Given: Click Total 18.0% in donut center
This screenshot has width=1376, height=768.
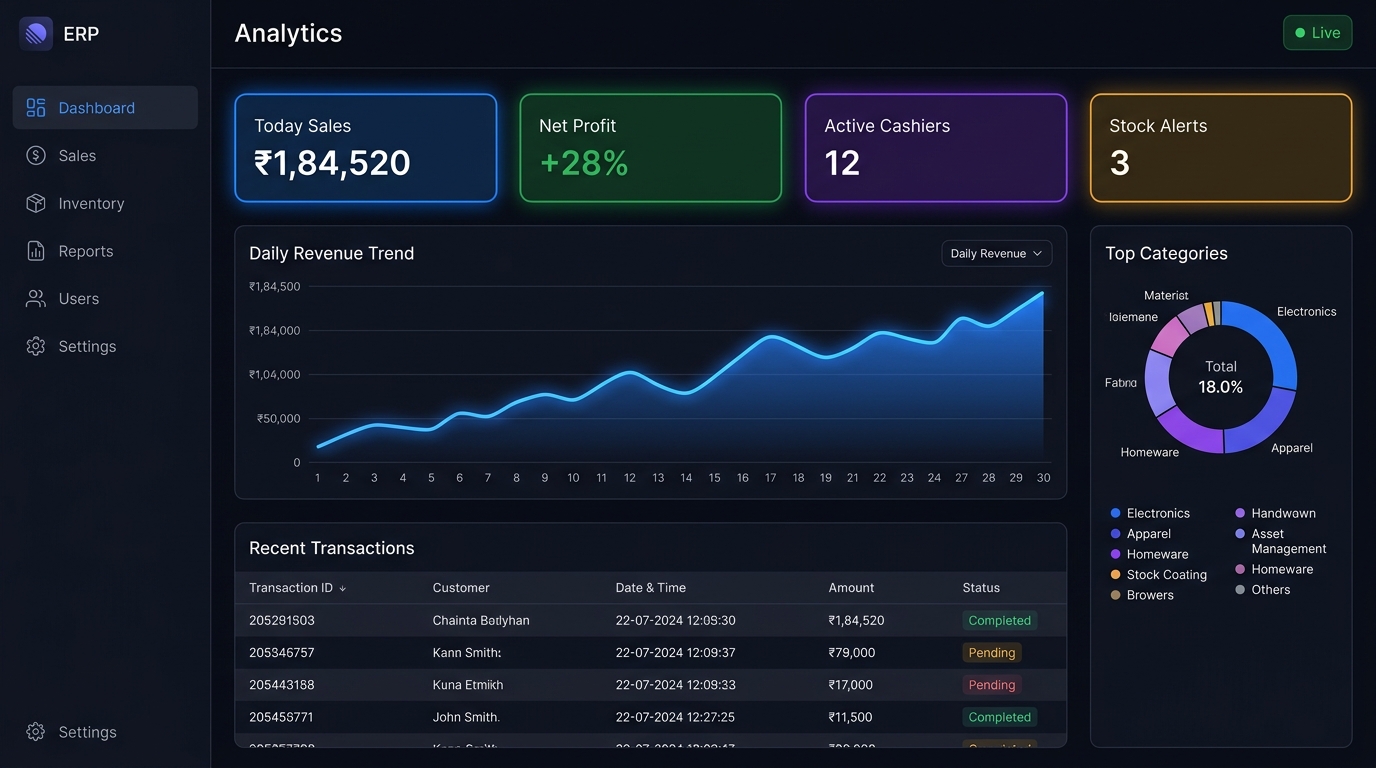Looking at the screenshot, I should pyautogui.click(x=1221, y=377).
